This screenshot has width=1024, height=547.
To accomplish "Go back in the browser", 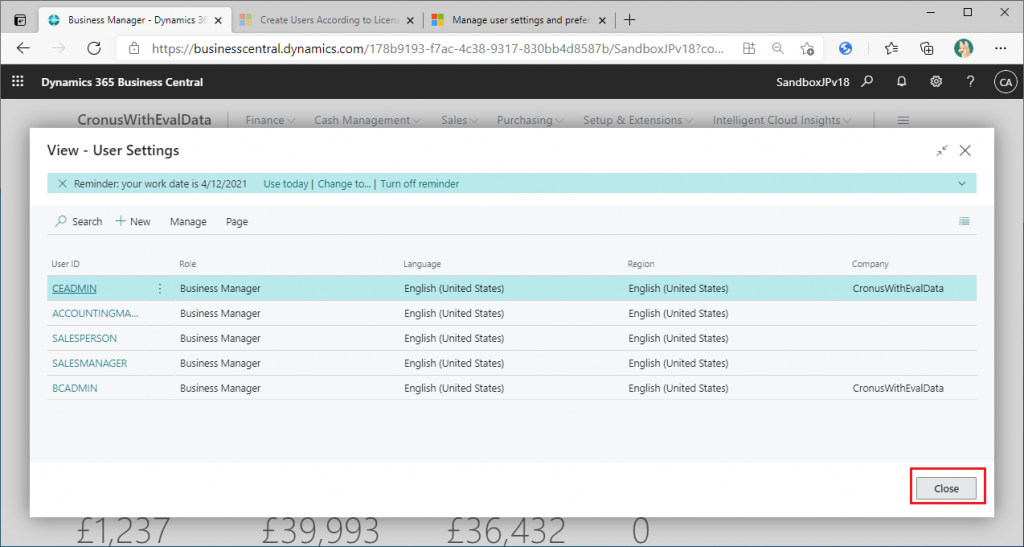I will point(24,48).
